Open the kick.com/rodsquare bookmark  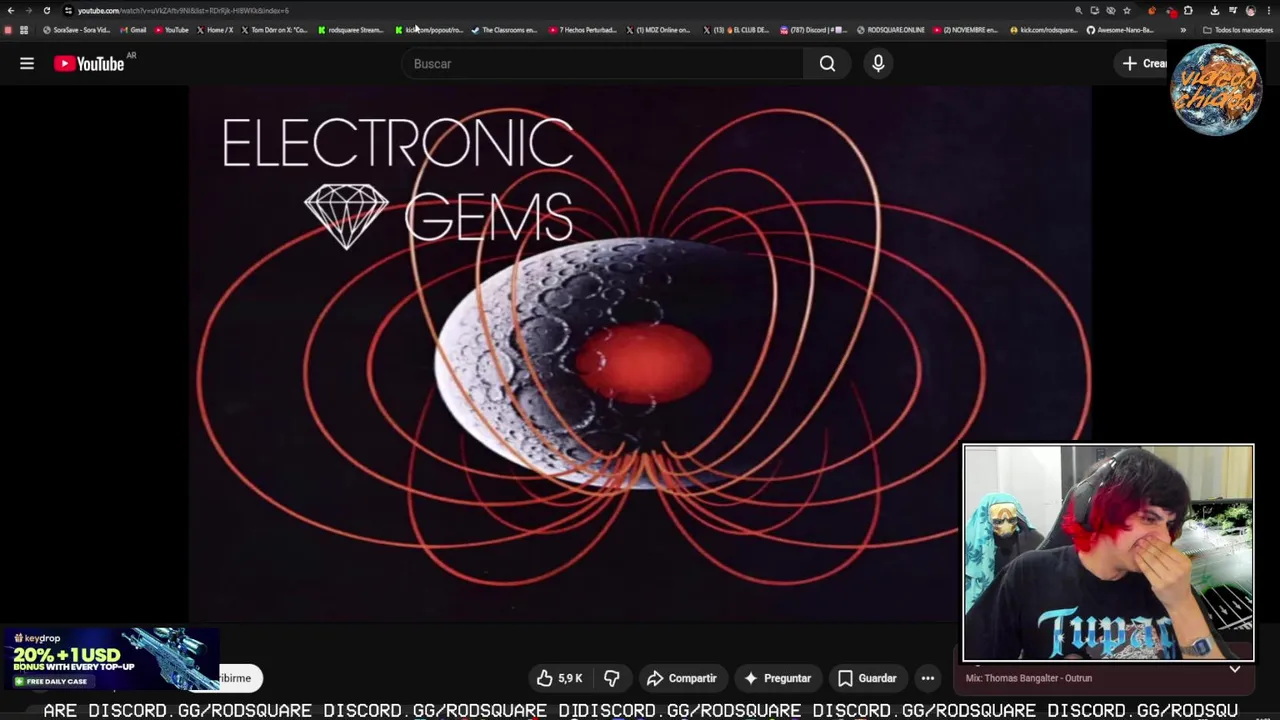tap(1044, 30)
